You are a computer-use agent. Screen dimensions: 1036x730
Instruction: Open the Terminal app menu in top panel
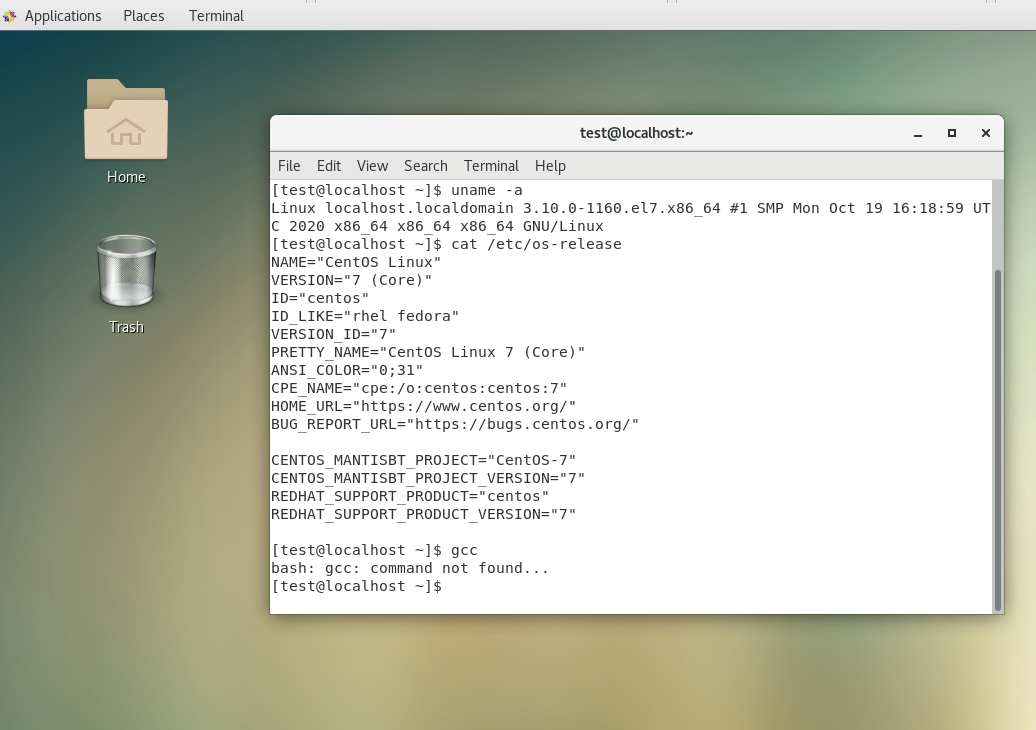click(x=216, y=16)
